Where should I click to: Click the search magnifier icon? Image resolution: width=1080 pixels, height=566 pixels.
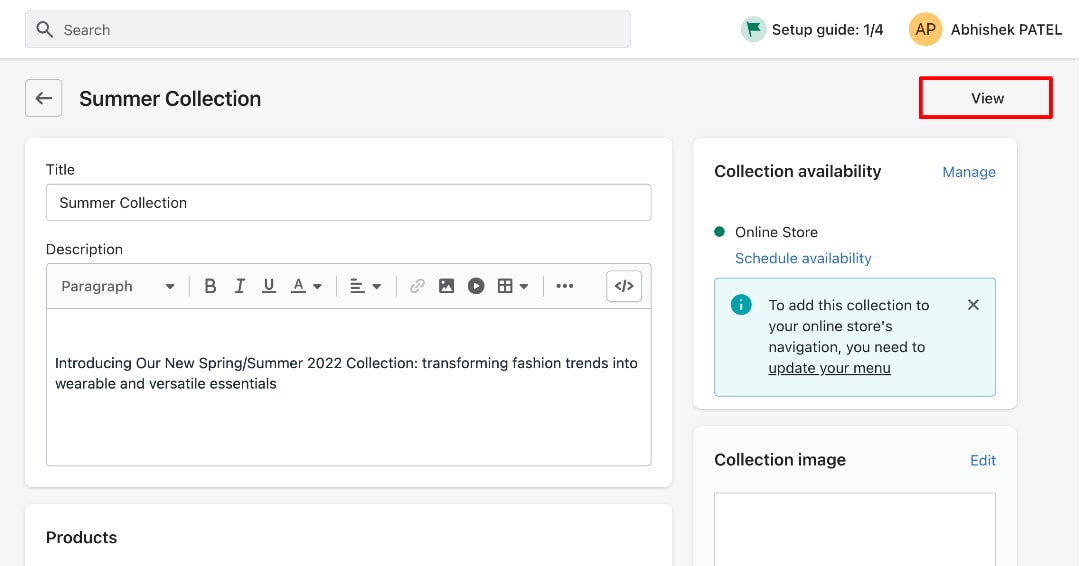pos(45,30)
